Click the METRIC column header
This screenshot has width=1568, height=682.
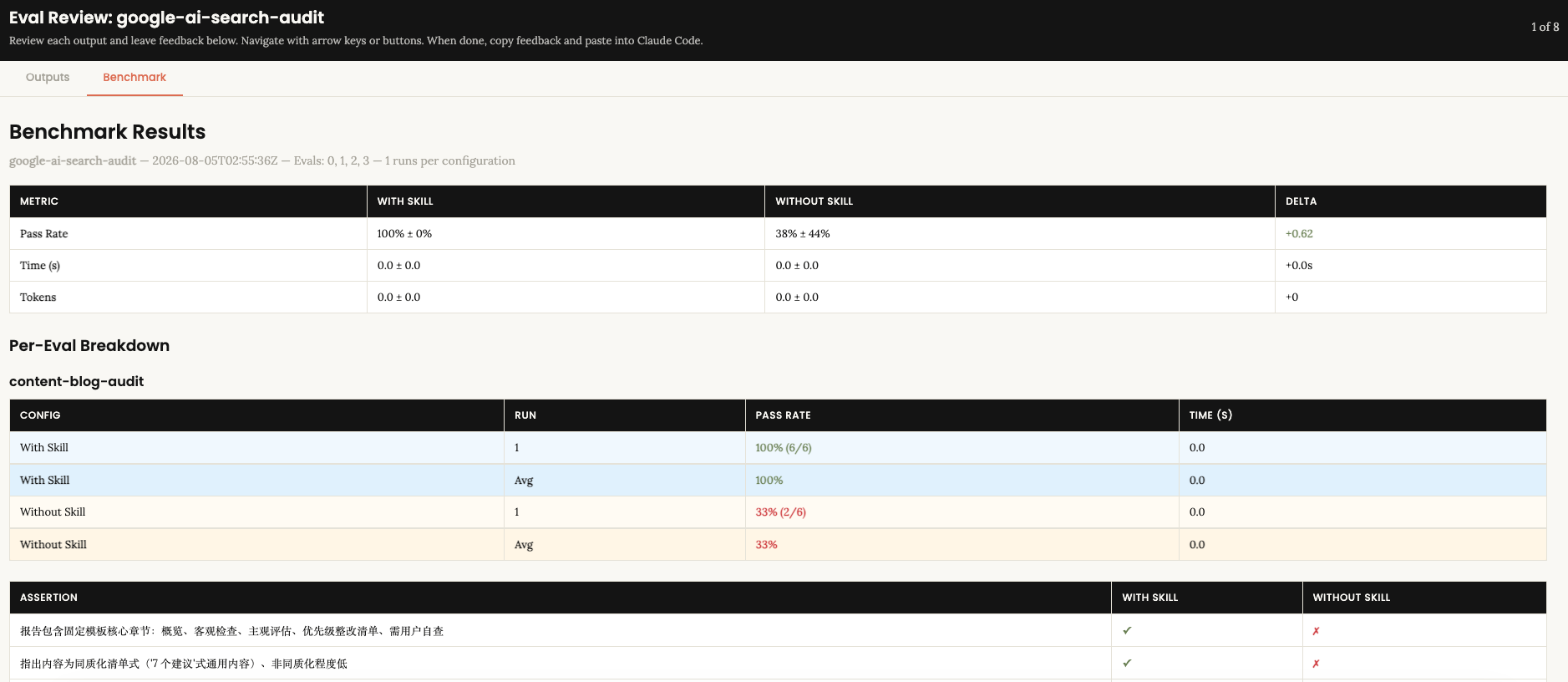coord(39,201)
